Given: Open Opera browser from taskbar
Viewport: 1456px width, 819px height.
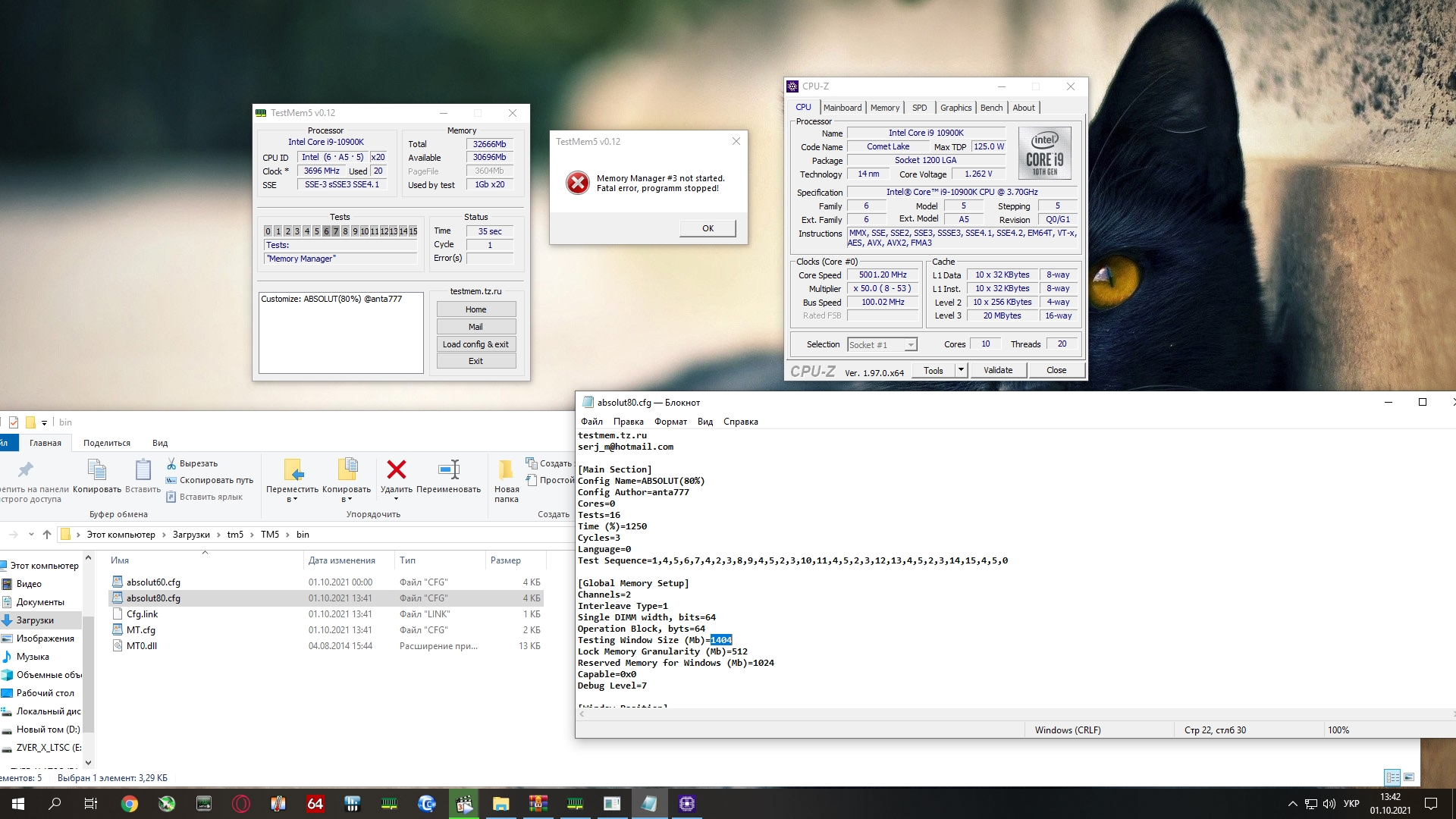Looking at the screenshot, I should (241, 804).
